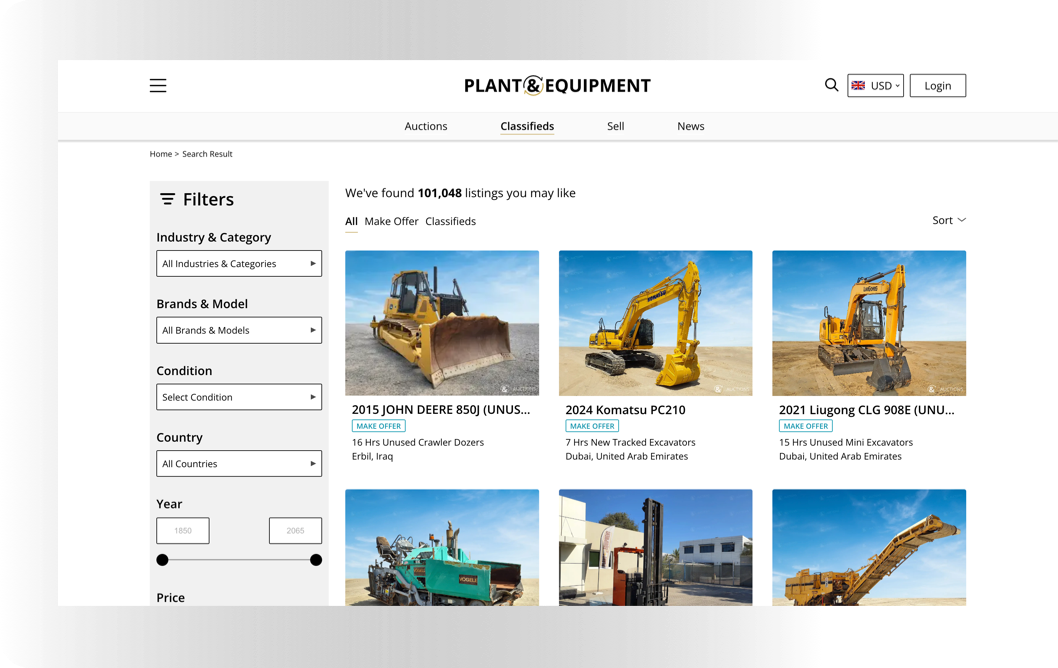Click MAKE OFFER on the 2024 Komatsu PC210
Viewport: 1058px width, 668px height.
pyautogui.click(x=592, y=425)
